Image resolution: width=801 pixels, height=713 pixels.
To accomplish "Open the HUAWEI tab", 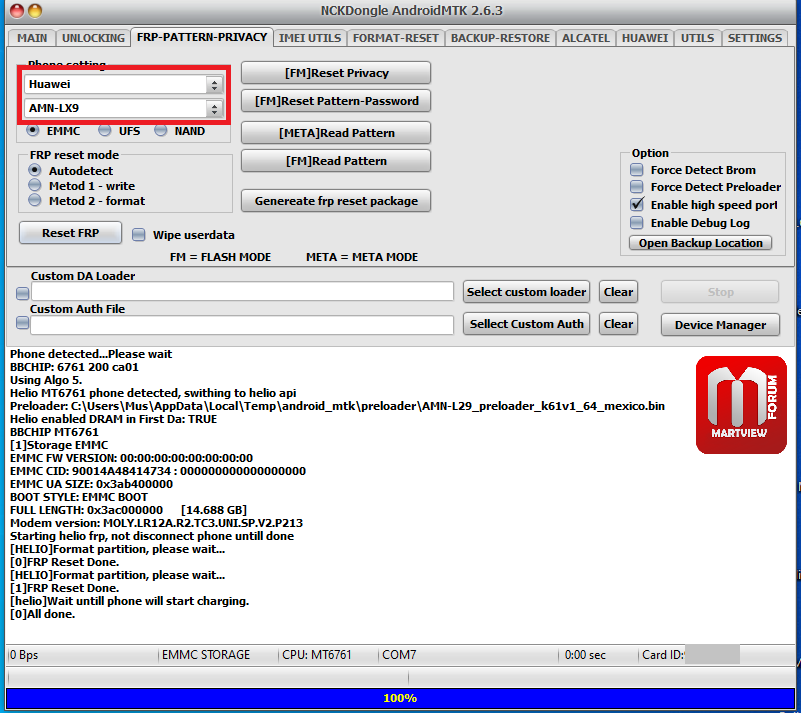I will point(645,38).
